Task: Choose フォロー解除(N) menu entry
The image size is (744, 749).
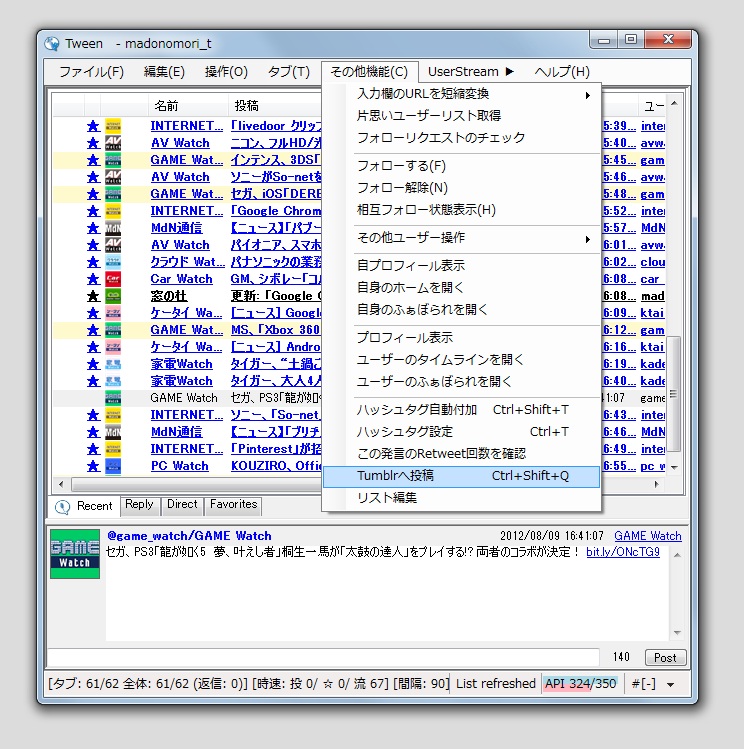Action: tap(461, 188)
